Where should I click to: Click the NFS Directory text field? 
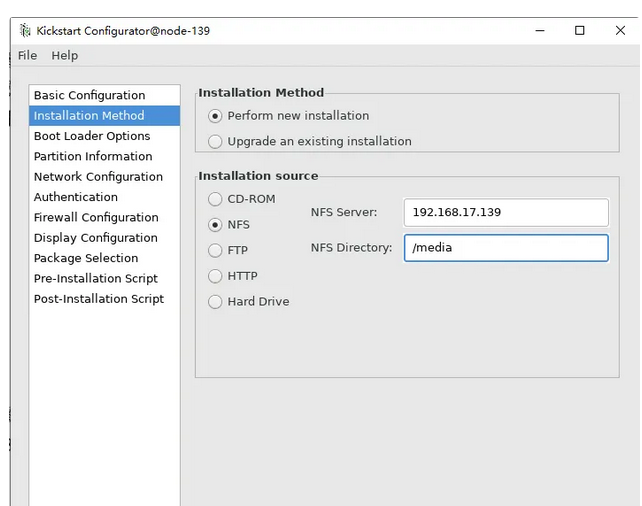click(x=506, y=247)
